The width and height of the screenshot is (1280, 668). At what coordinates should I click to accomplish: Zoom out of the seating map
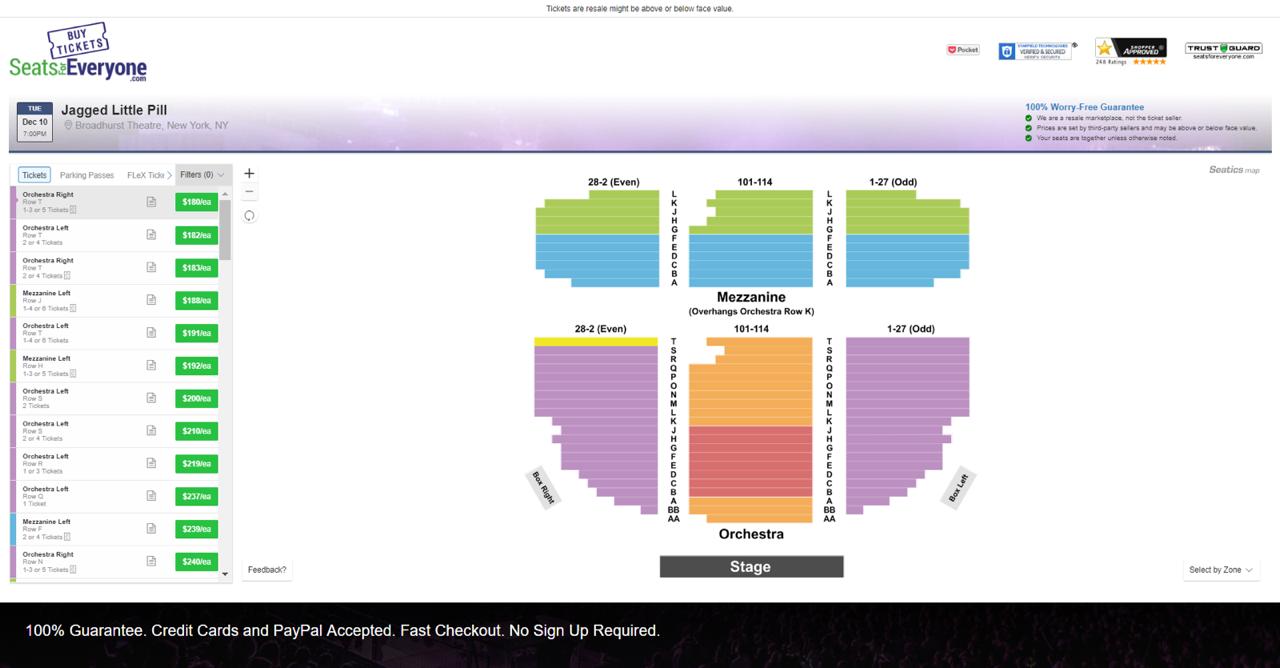[x=249, y=192]
